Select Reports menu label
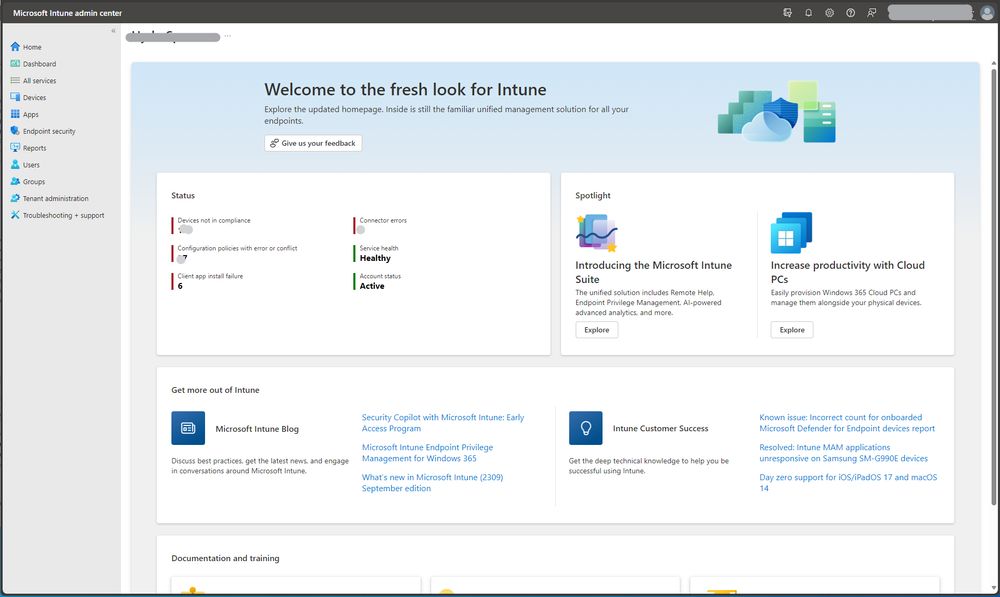The image size is (1000, 597). 34,148
